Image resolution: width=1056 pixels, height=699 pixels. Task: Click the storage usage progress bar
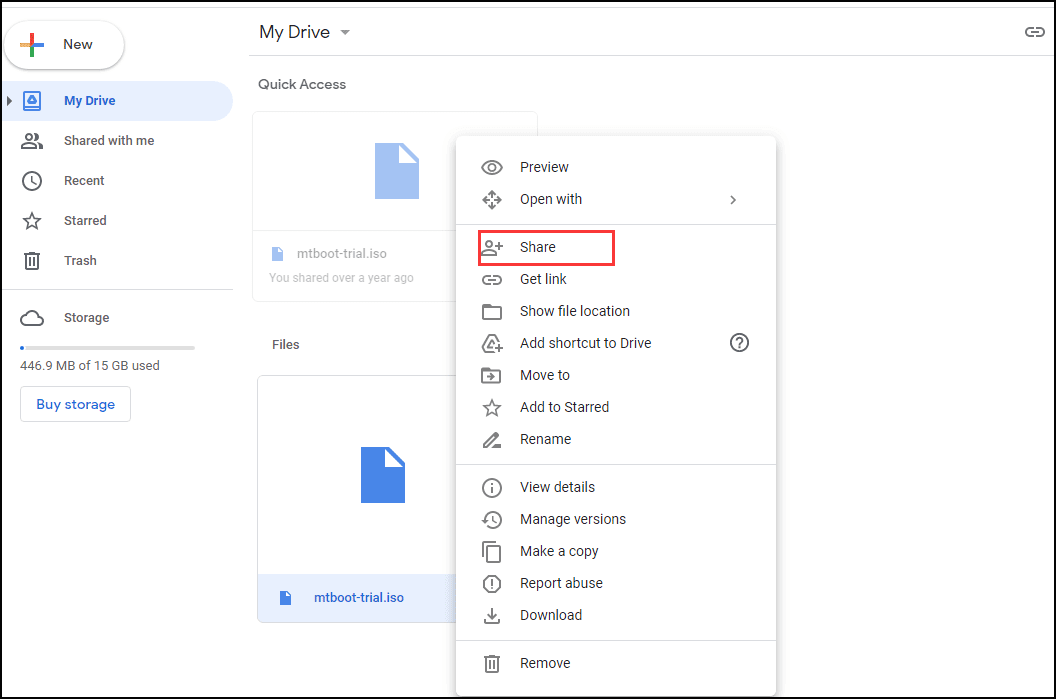pyautogui.click(x=108, y=348)
